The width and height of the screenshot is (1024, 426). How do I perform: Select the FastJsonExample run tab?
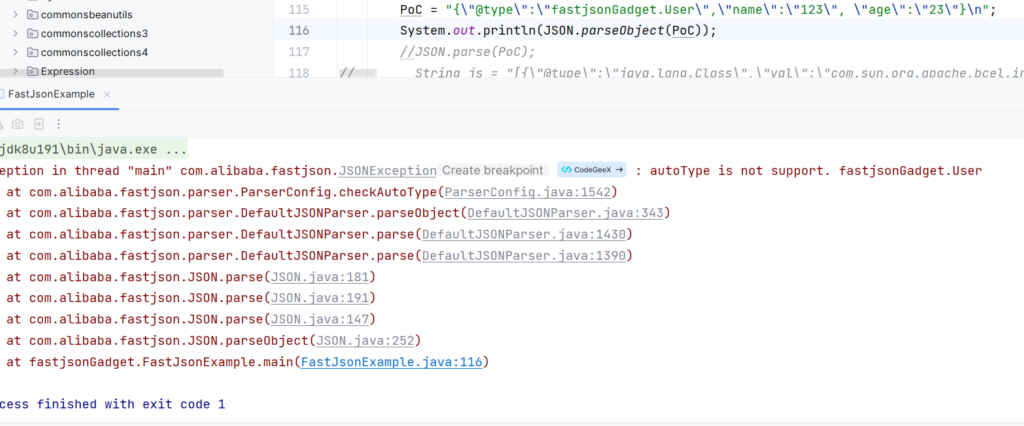click(50, 94)
